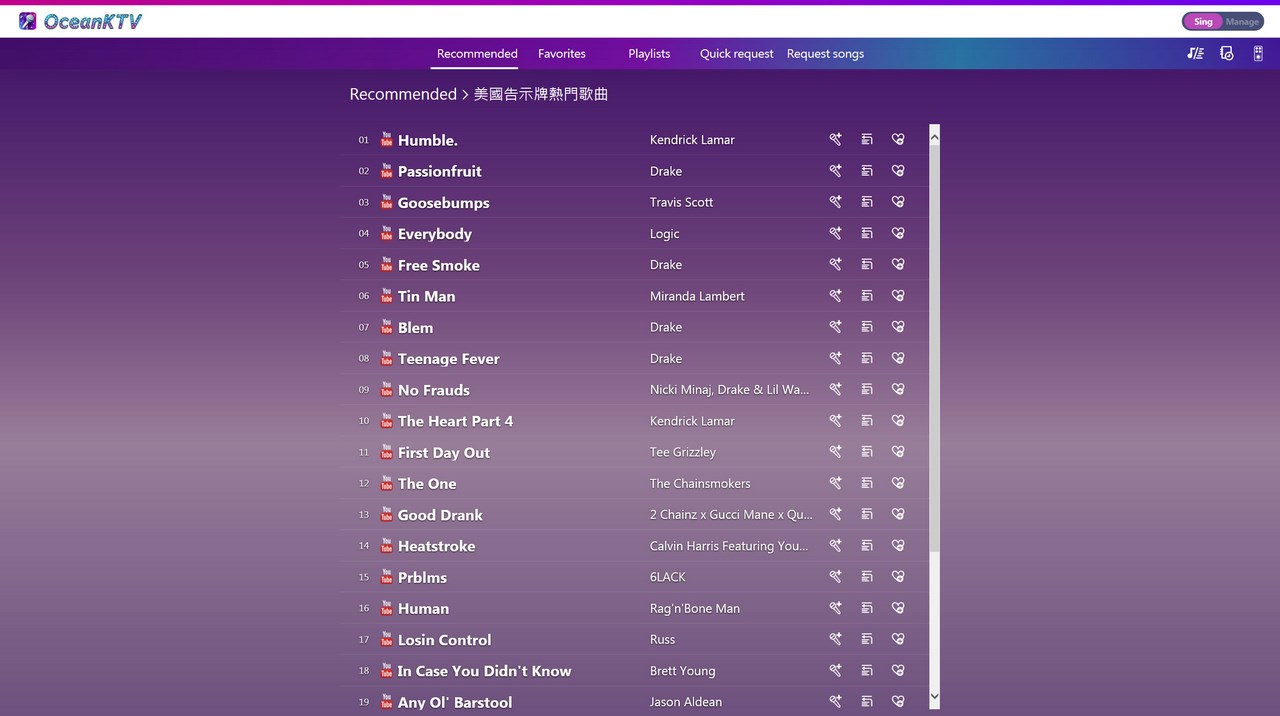Favorite Good Drank with the heart icon
The image size is (1280, 716).
coord(898,514)
